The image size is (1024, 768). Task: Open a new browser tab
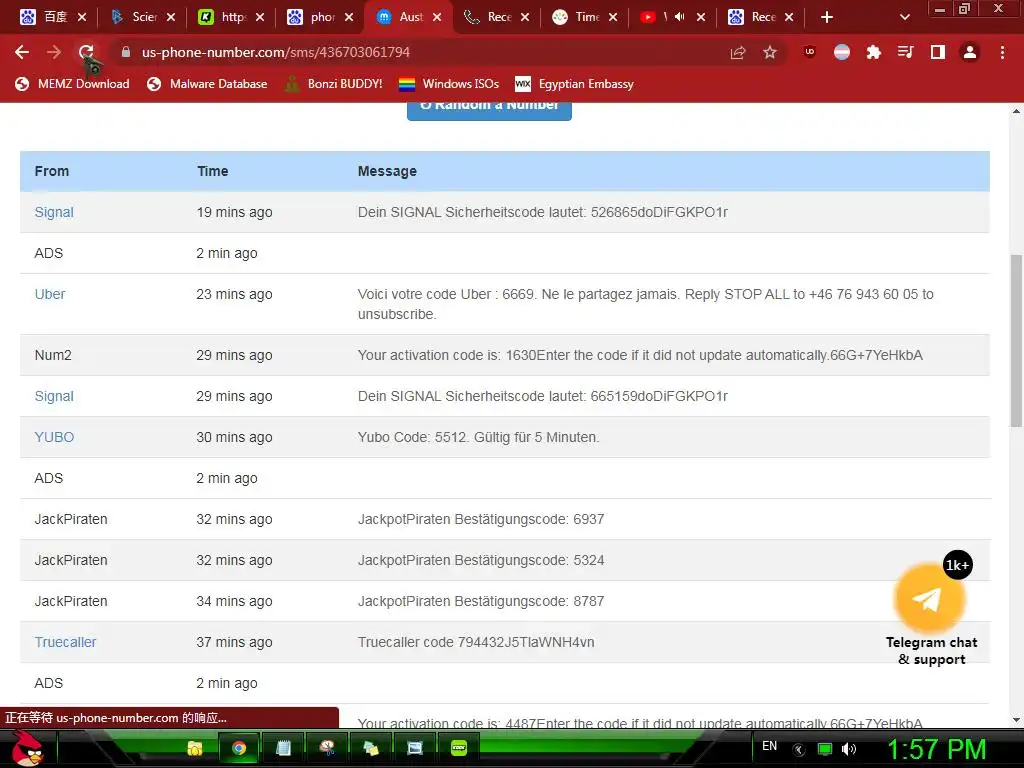click(827, 17)
